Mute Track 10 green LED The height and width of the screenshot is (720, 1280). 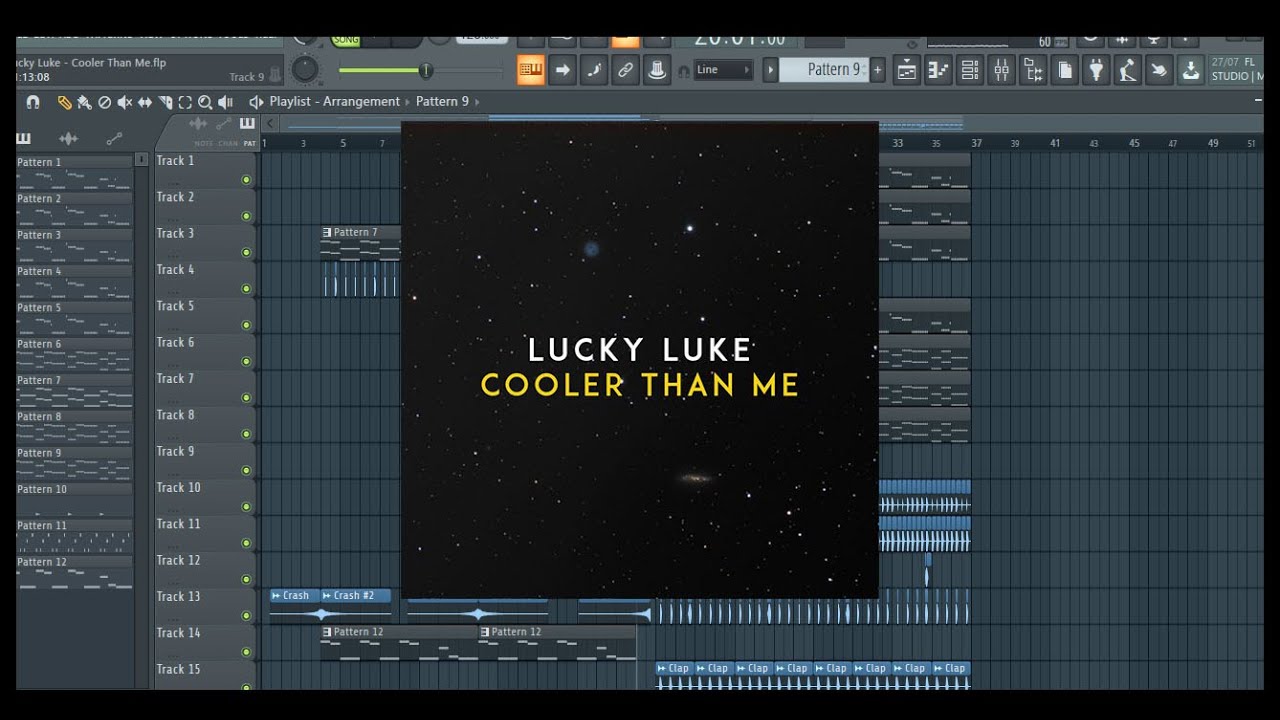coord(246,507)
